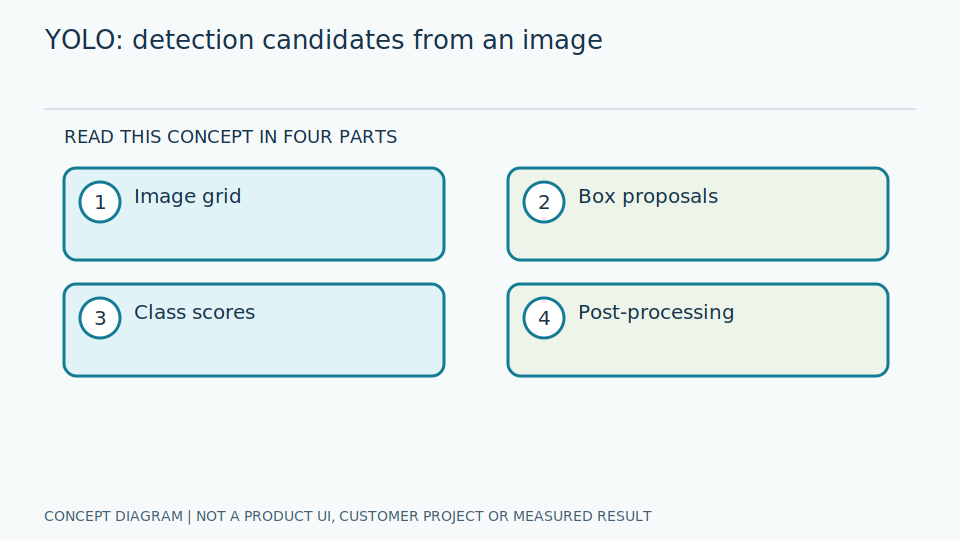This screenshot has height=540, width=960.
Task: Click the 'Post-processing' label text
Action: tap(656, 312)
